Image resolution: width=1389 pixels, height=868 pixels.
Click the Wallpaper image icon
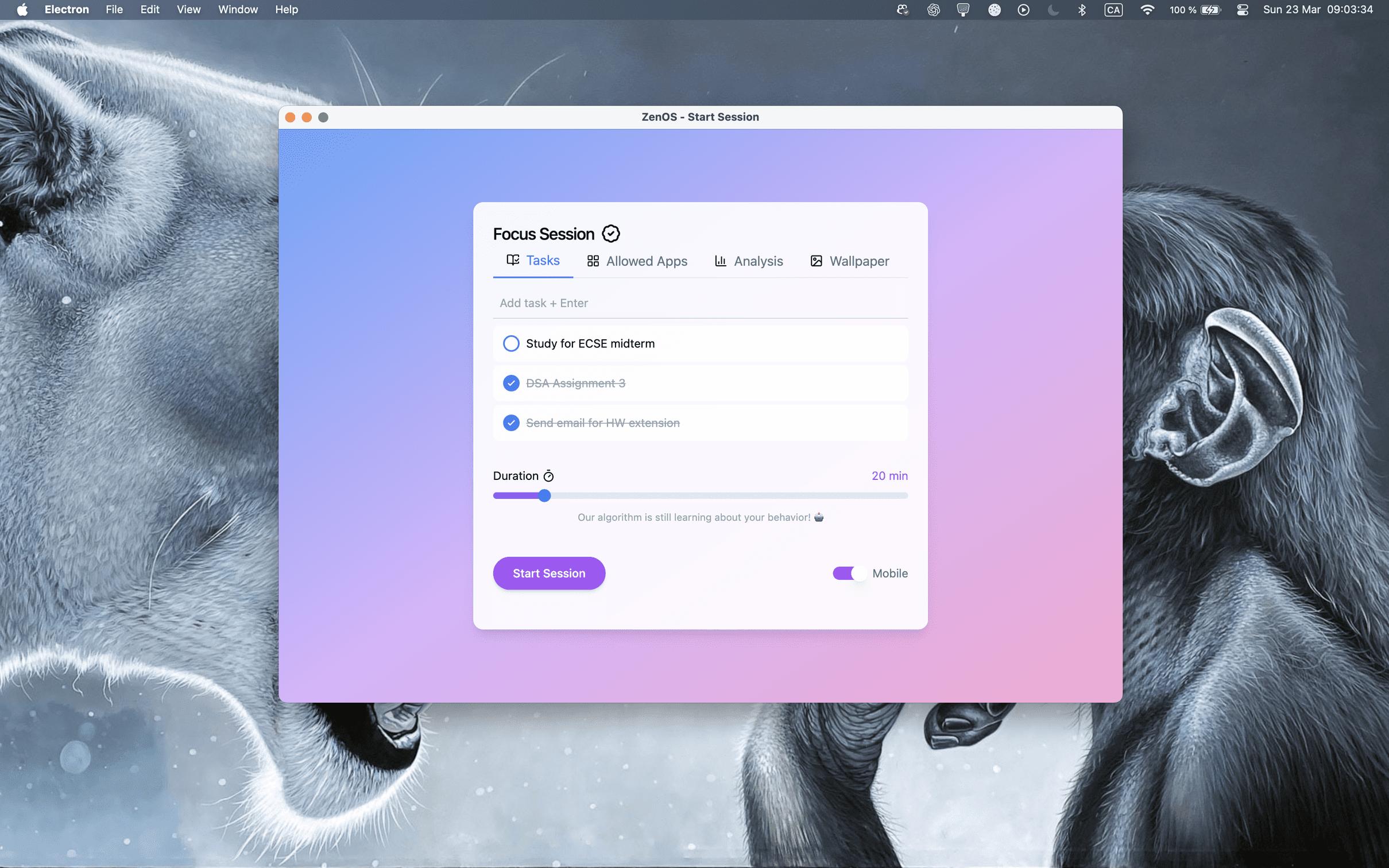point(816,261)
